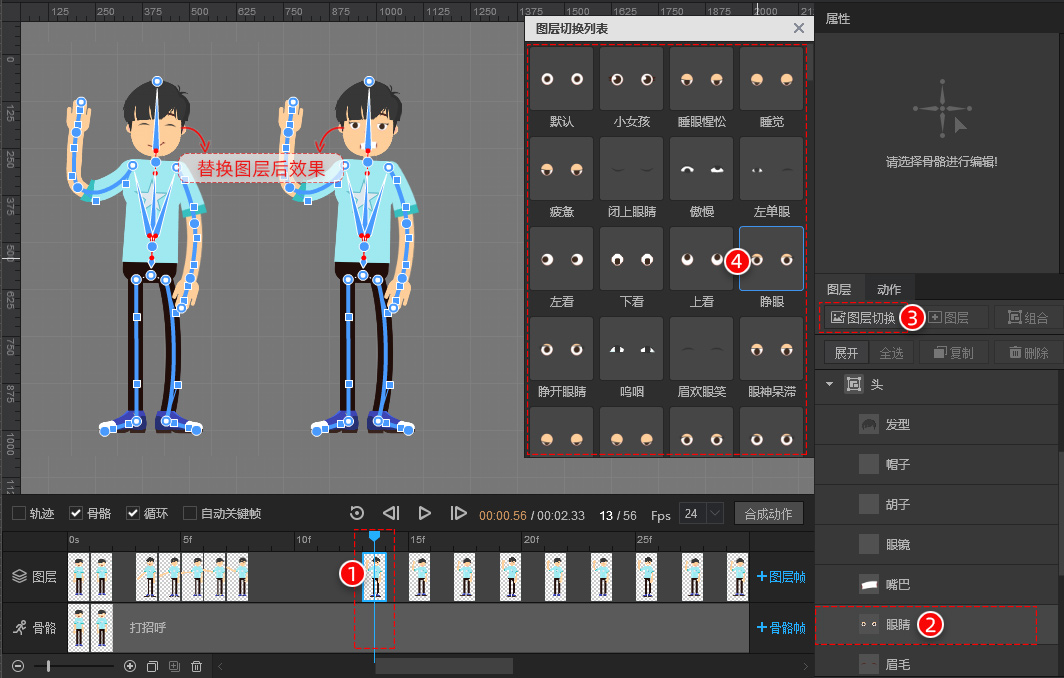Choose the 疲惫 eye style

pos(561,169)
